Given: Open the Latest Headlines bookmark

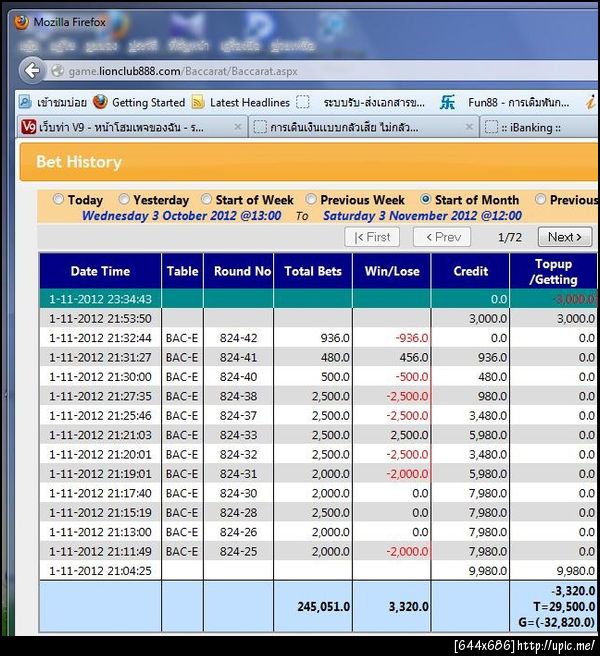Looking at the screenshot, I should pos(241,102).
